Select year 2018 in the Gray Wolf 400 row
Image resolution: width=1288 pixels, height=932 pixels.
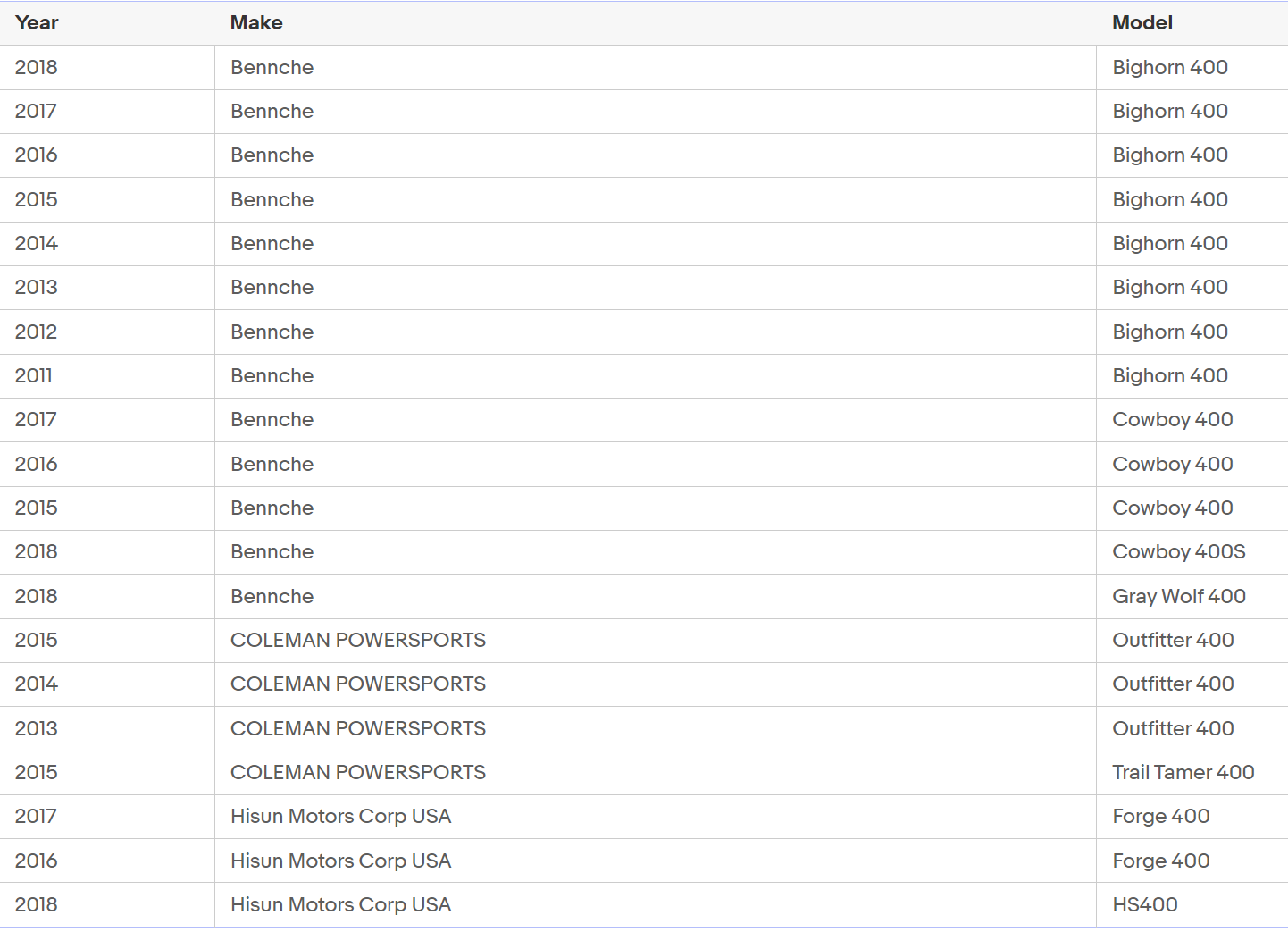(x=37, y=596)
